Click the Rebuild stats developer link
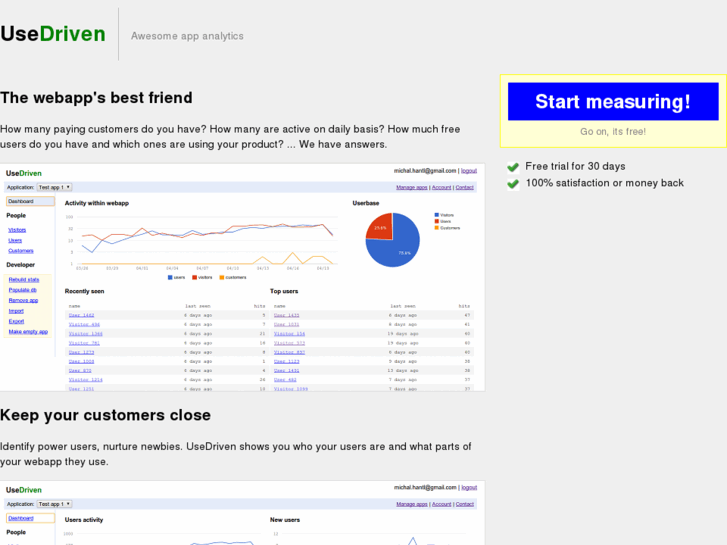Image resolution: width=727 pixels, height=545 pixels. [24, 280]
